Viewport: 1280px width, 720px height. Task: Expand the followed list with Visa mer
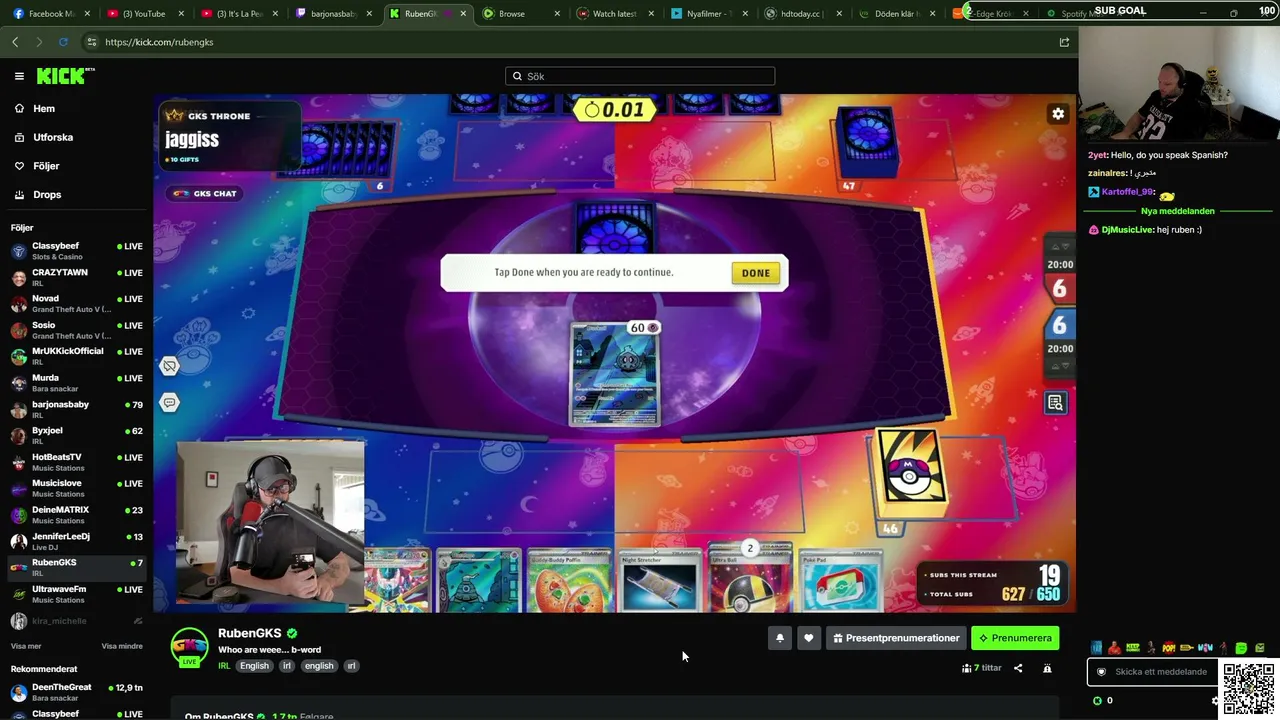click(x=26, y=646)
